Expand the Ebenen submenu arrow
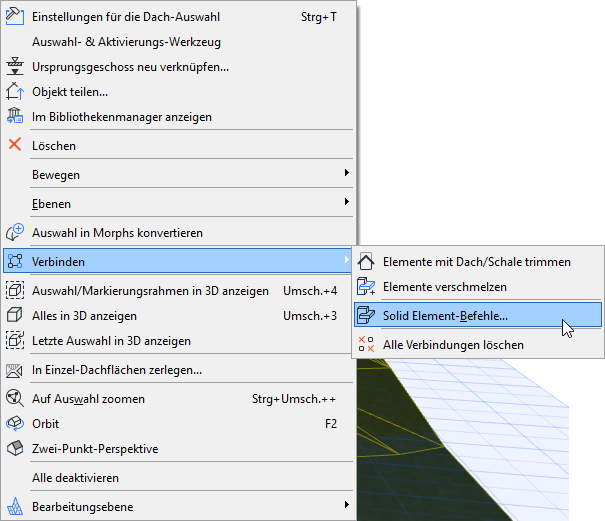Screen dimensions: 605x521 (x=347, y=204)
